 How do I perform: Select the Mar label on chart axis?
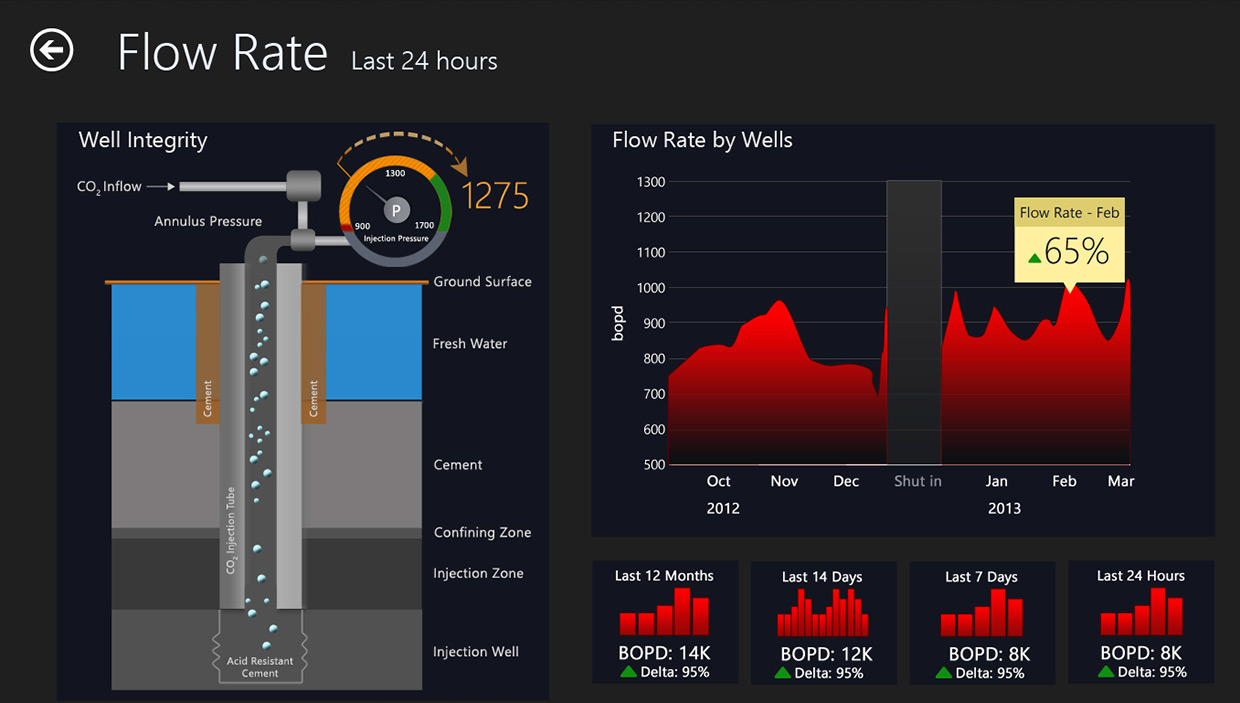pyautogui.click(x=1120, y=481)
